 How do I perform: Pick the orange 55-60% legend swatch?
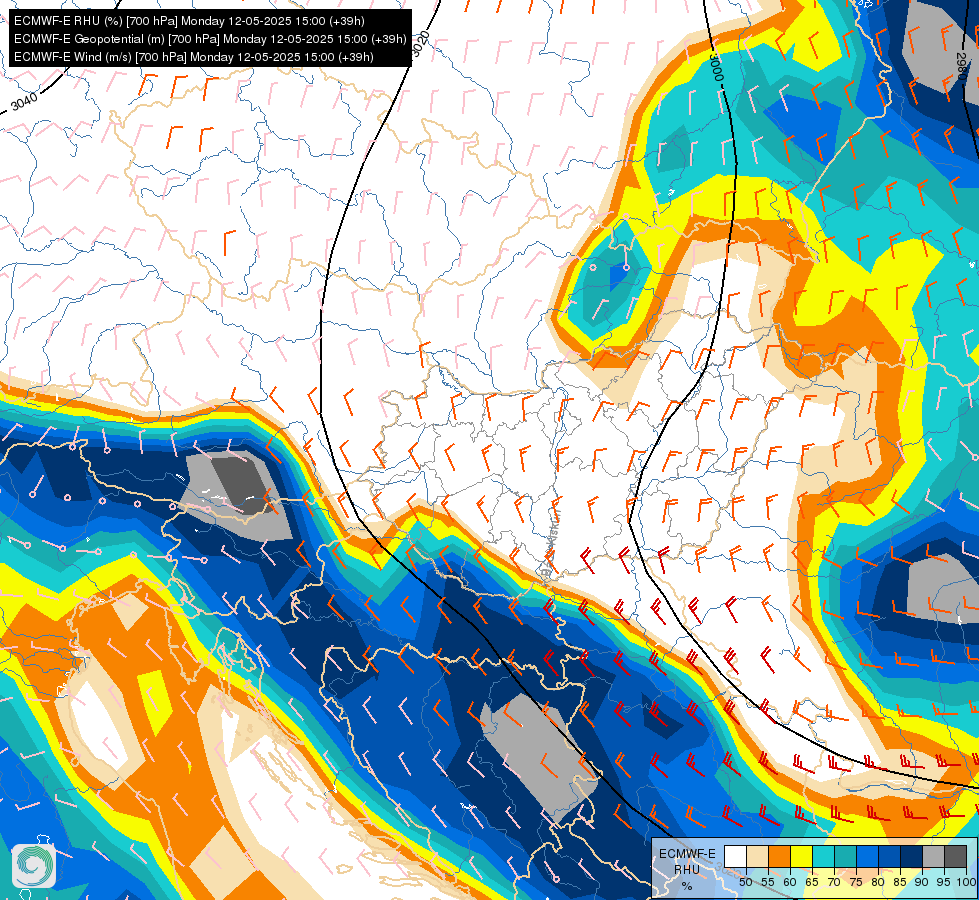pos(779,856)
